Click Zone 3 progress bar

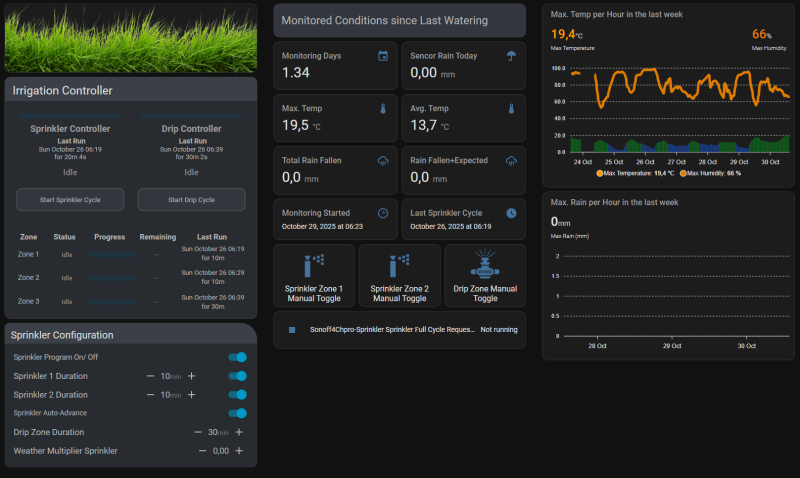click(x=112, y=302)
